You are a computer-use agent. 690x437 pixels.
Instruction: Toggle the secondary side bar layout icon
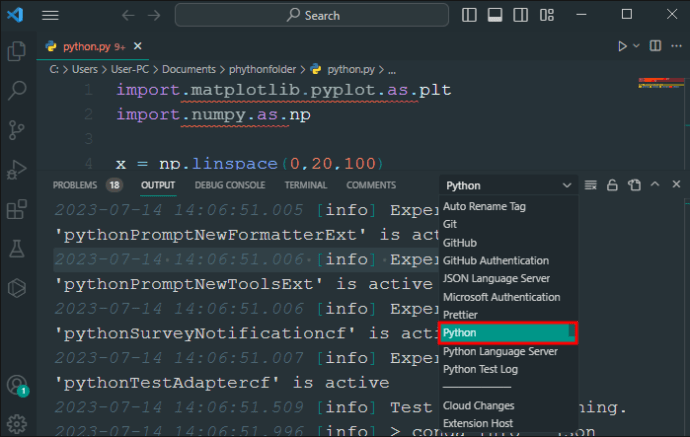click(x=521, y=15)
